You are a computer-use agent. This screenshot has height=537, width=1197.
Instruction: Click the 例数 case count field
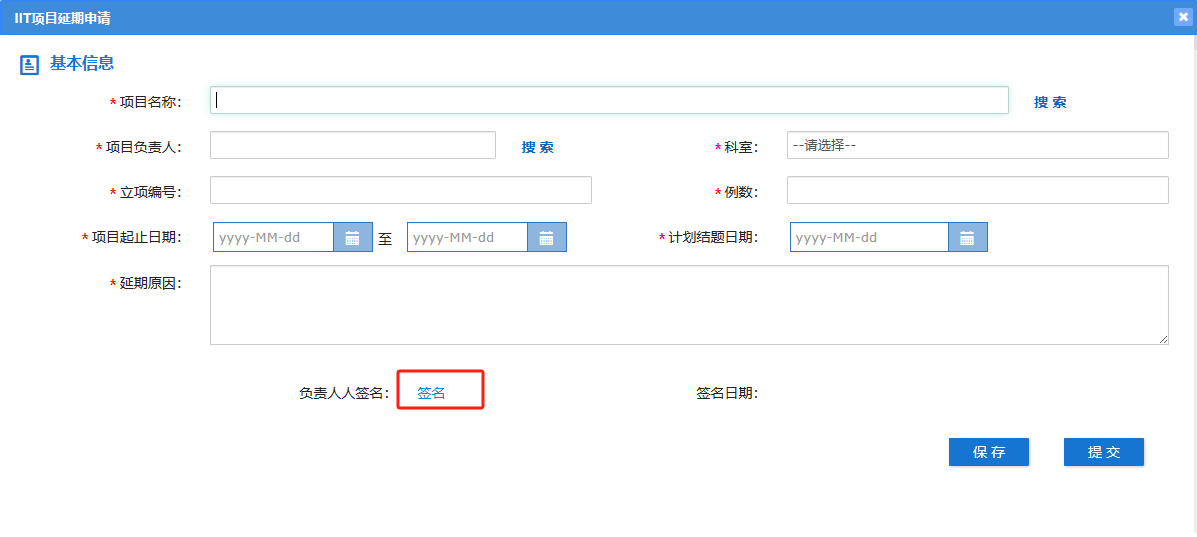977,191
